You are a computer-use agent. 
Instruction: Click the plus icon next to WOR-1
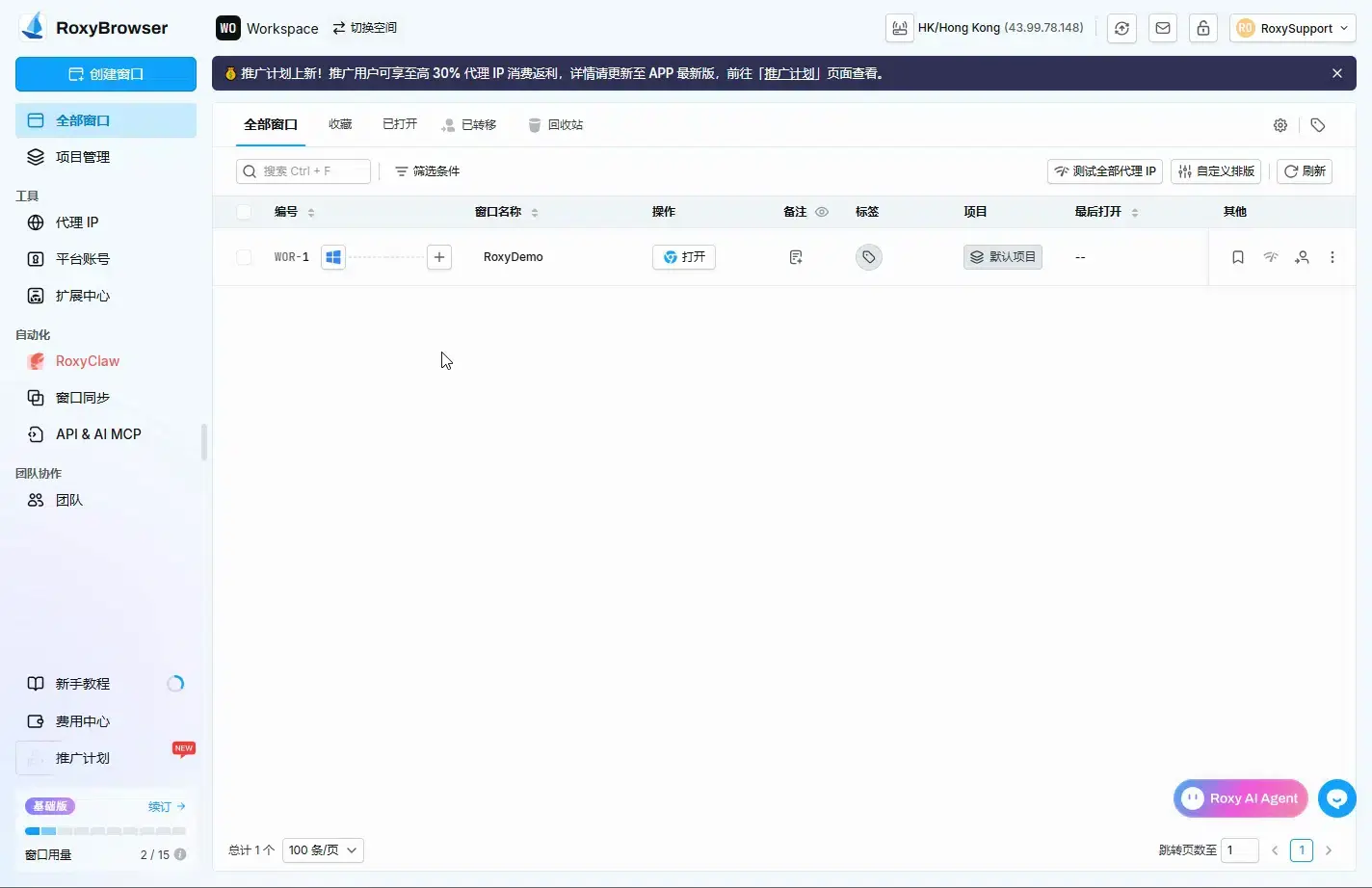coord(439,257)
